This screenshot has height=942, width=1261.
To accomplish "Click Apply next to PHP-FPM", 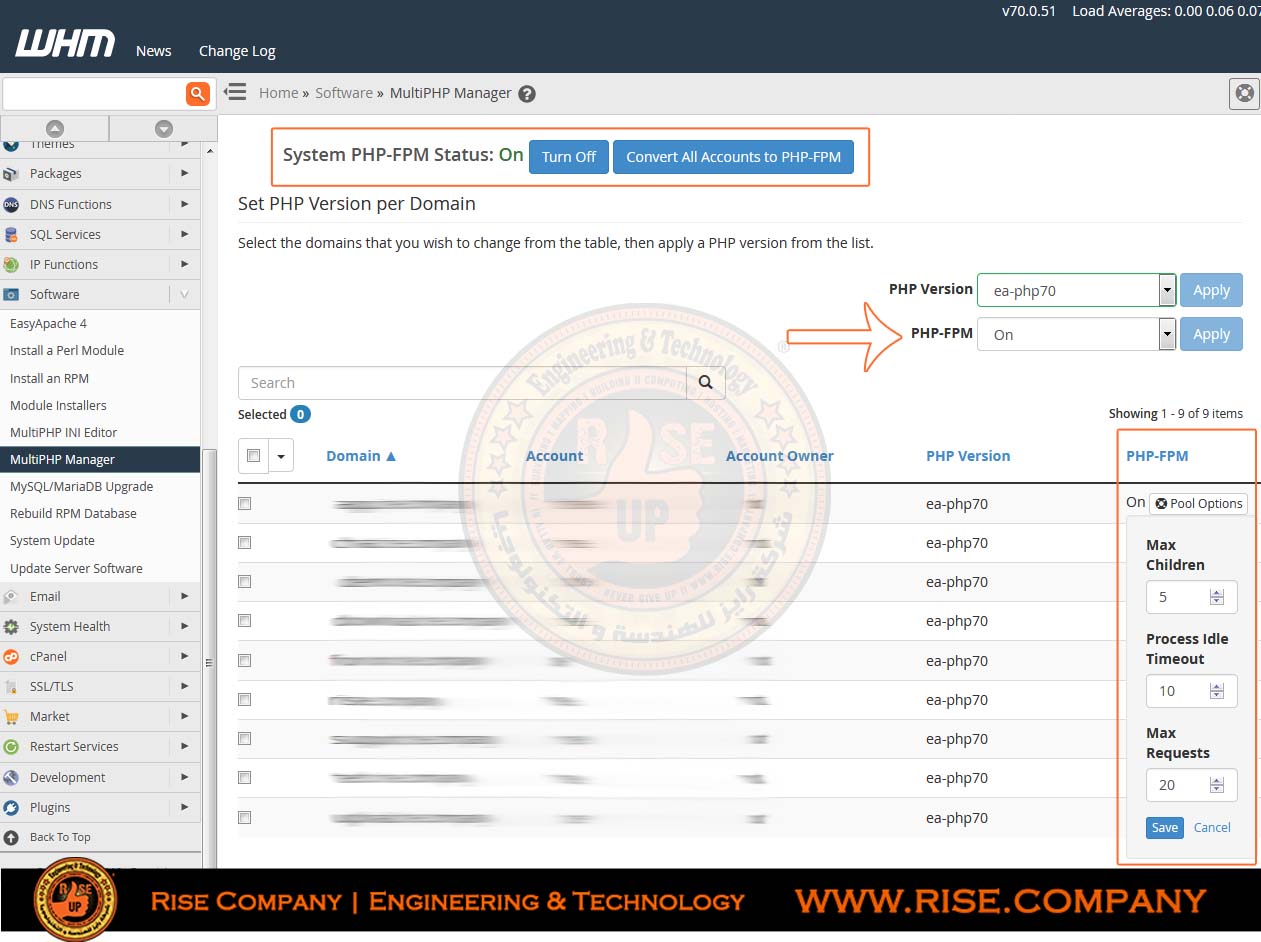I will click(1211, 334).
